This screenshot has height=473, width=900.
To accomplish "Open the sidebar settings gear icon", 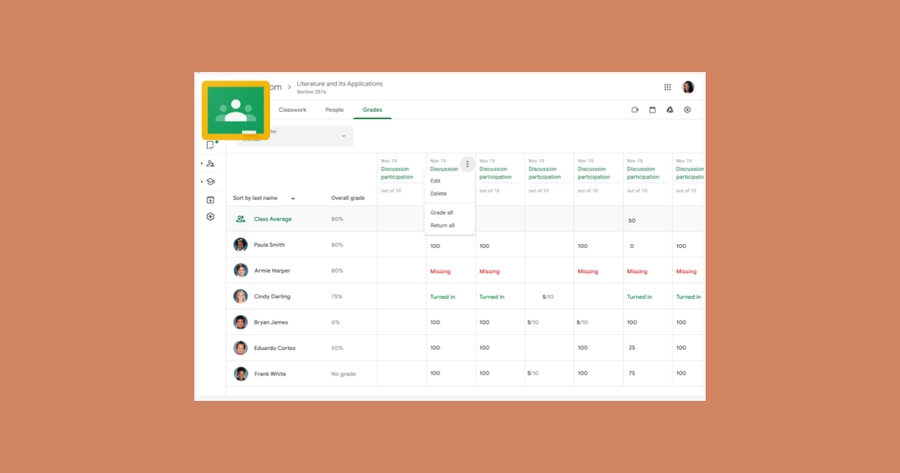I will click(x=211, y=216).
